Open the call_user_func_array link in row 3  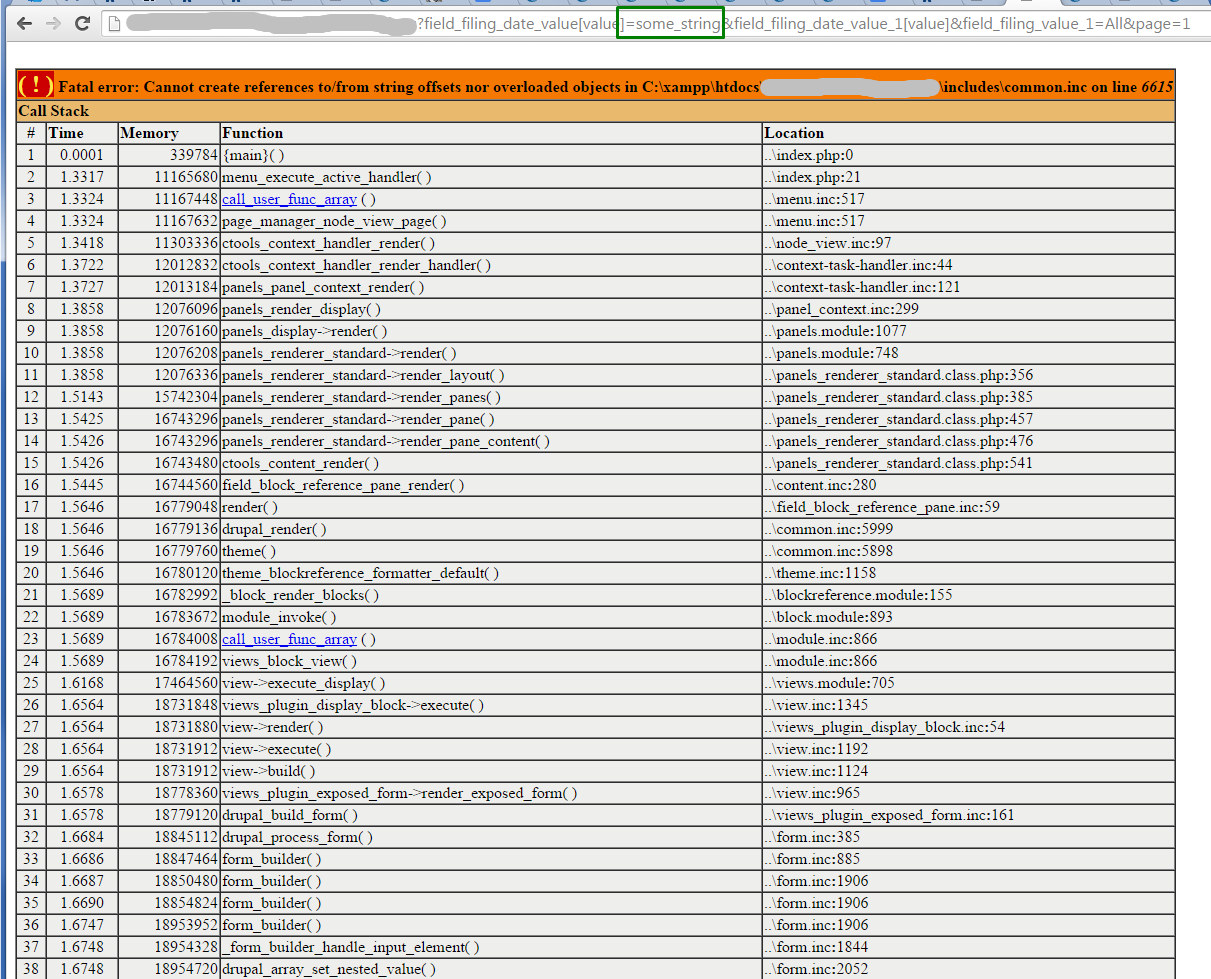point(288,198)
